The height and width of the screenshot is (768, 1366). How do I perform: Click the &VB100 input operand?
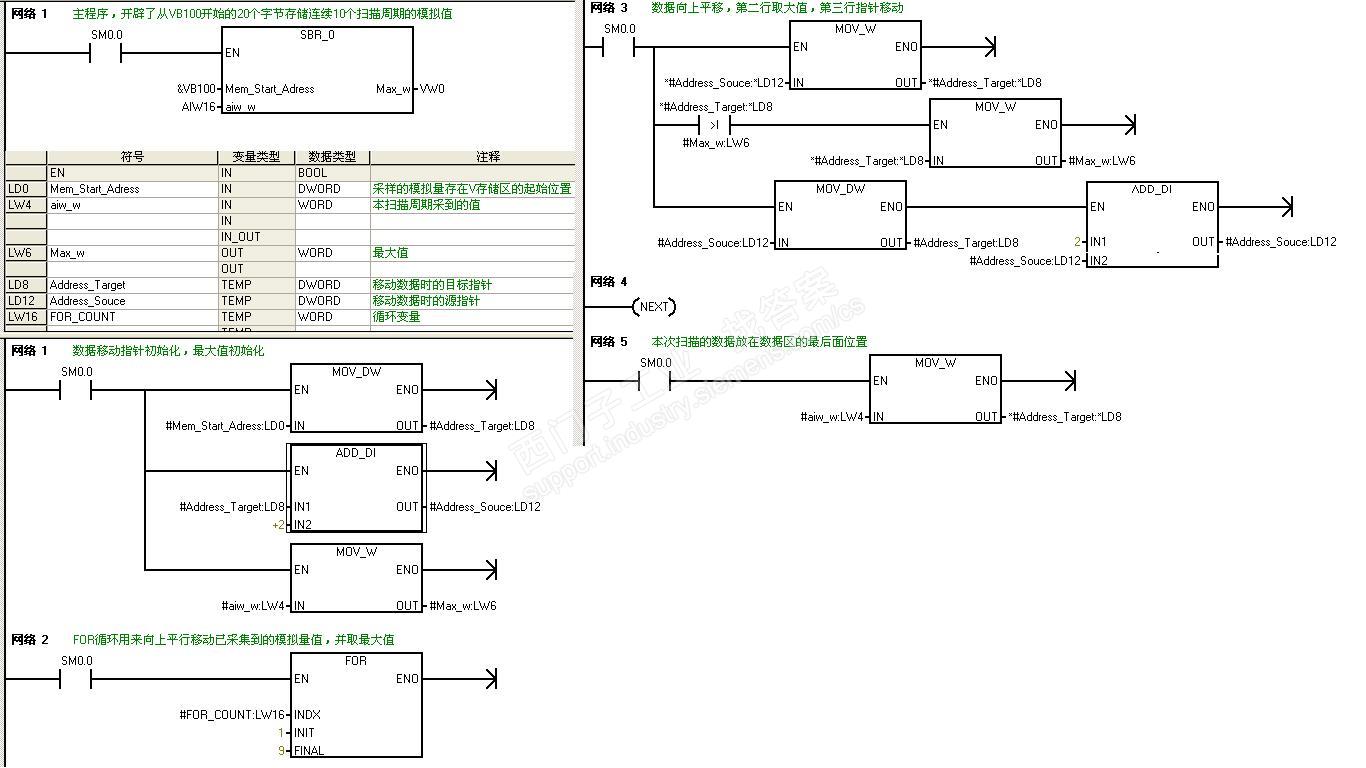click(x=197, y=89)
